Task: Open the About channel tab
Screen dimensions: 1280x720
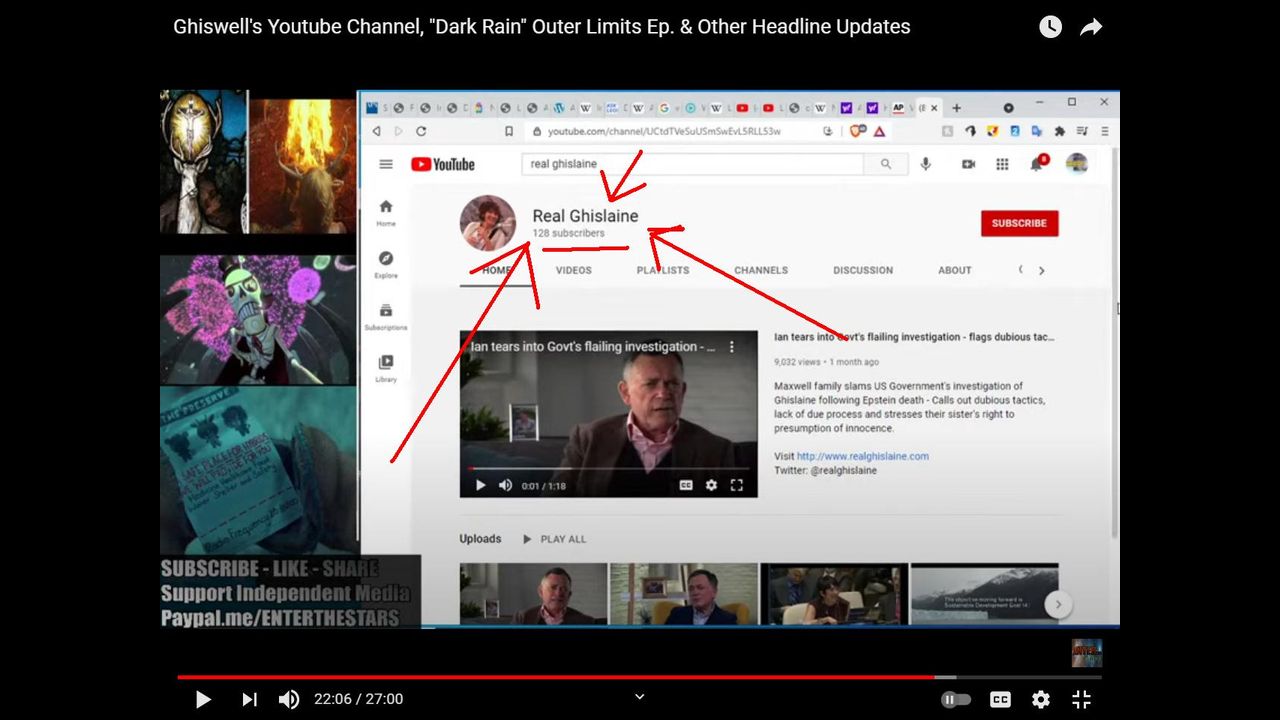Action: [954, 270]
